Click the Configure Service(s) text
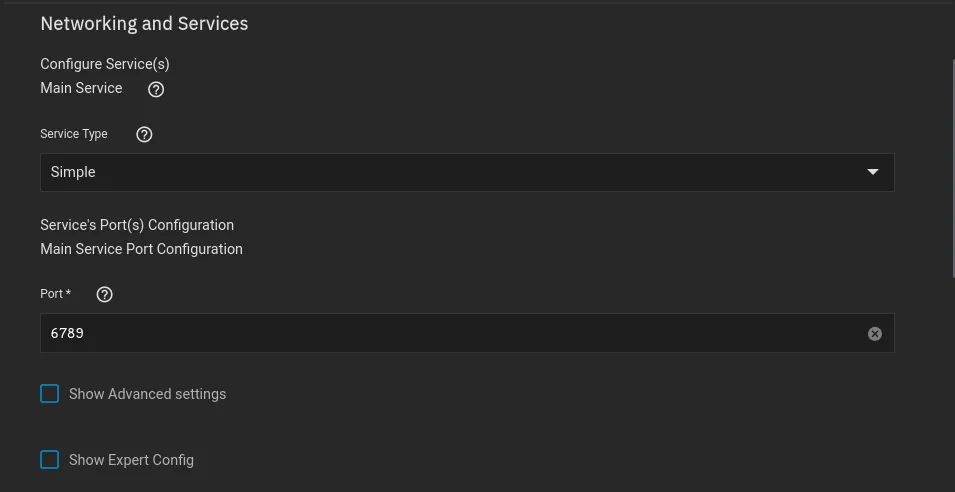955x492 pixels. tap(105, 64)
